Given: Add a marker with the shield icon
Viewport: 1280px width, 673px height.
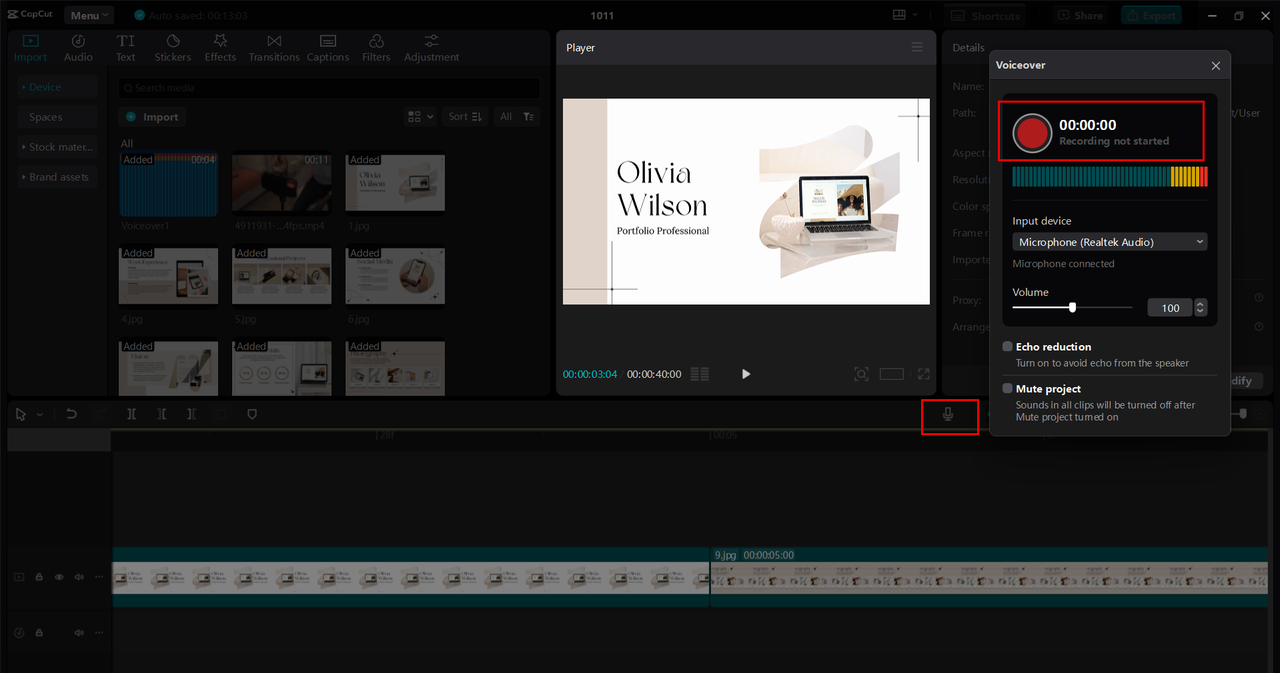Looking at the screenshot, I should pyautogui.click(x=251, y=414).
